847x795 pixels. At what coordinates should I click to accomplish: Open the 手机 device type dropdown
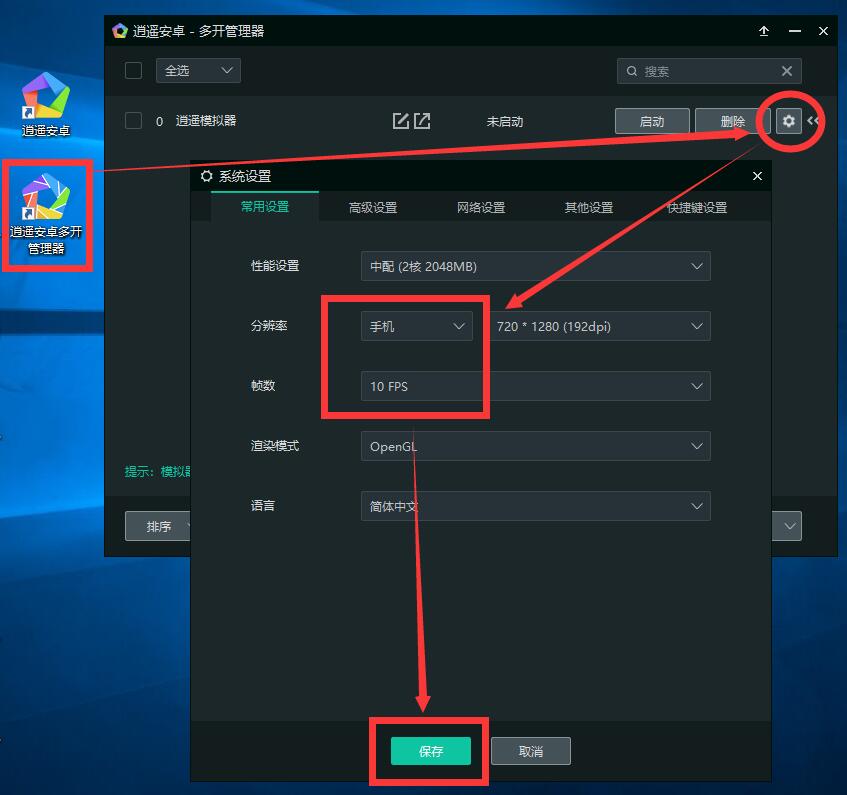[416, 326]
